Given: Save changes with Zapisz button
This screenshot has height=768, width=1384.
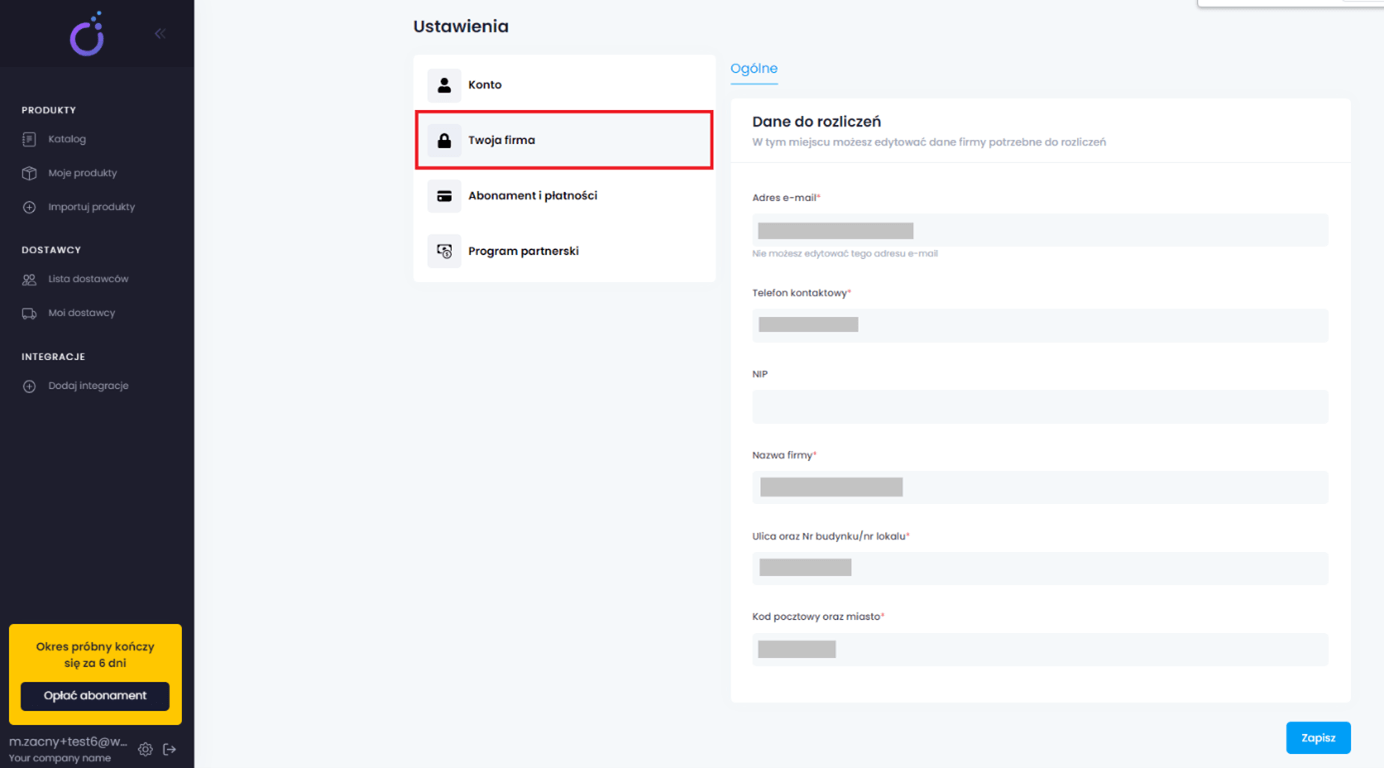Looking at the screenshot, I should click(1318, 738).
